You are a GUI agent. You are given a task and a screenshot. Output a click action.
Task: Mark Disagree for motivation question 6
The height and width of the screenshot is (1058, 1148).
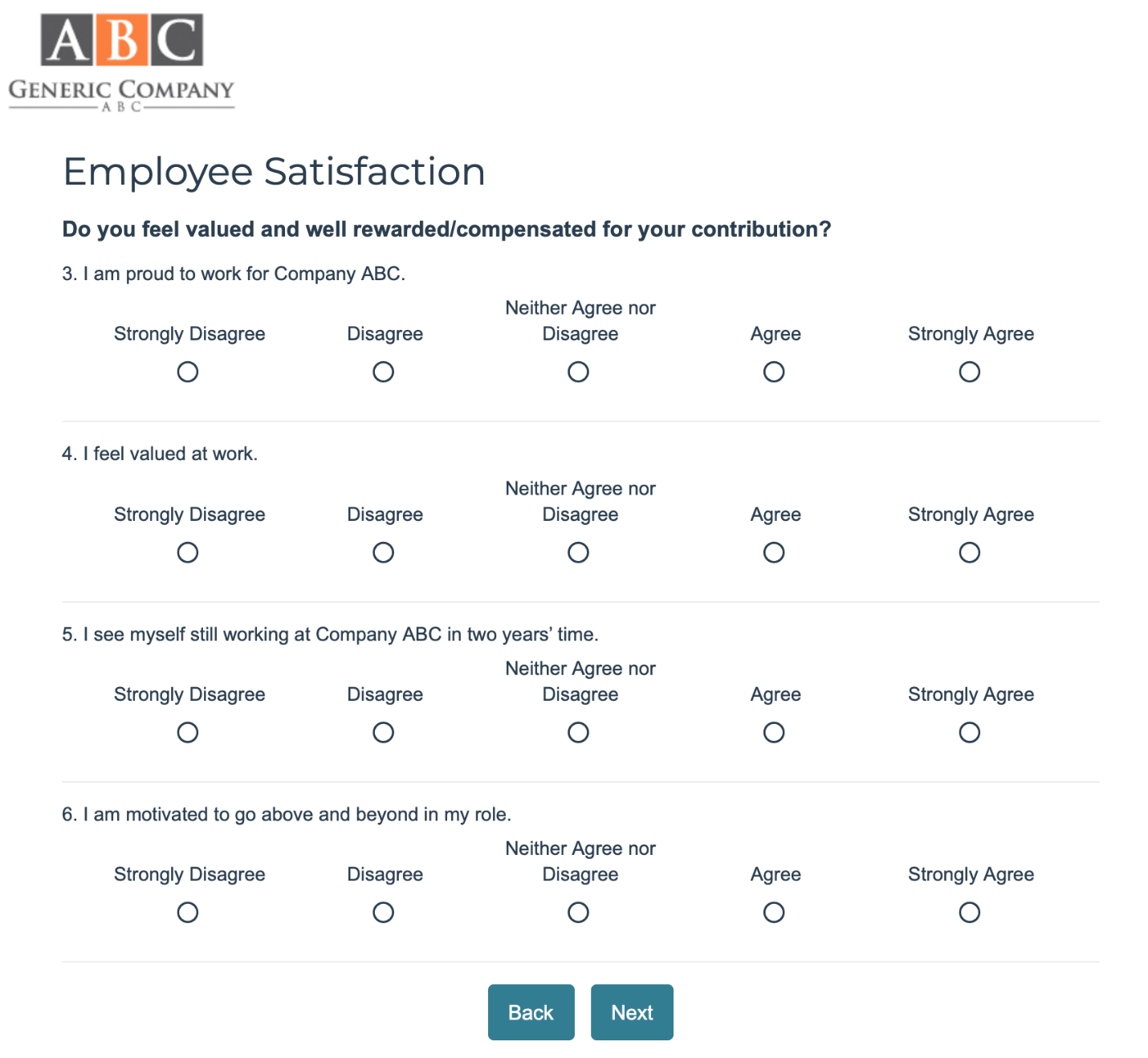coord(383,912)
